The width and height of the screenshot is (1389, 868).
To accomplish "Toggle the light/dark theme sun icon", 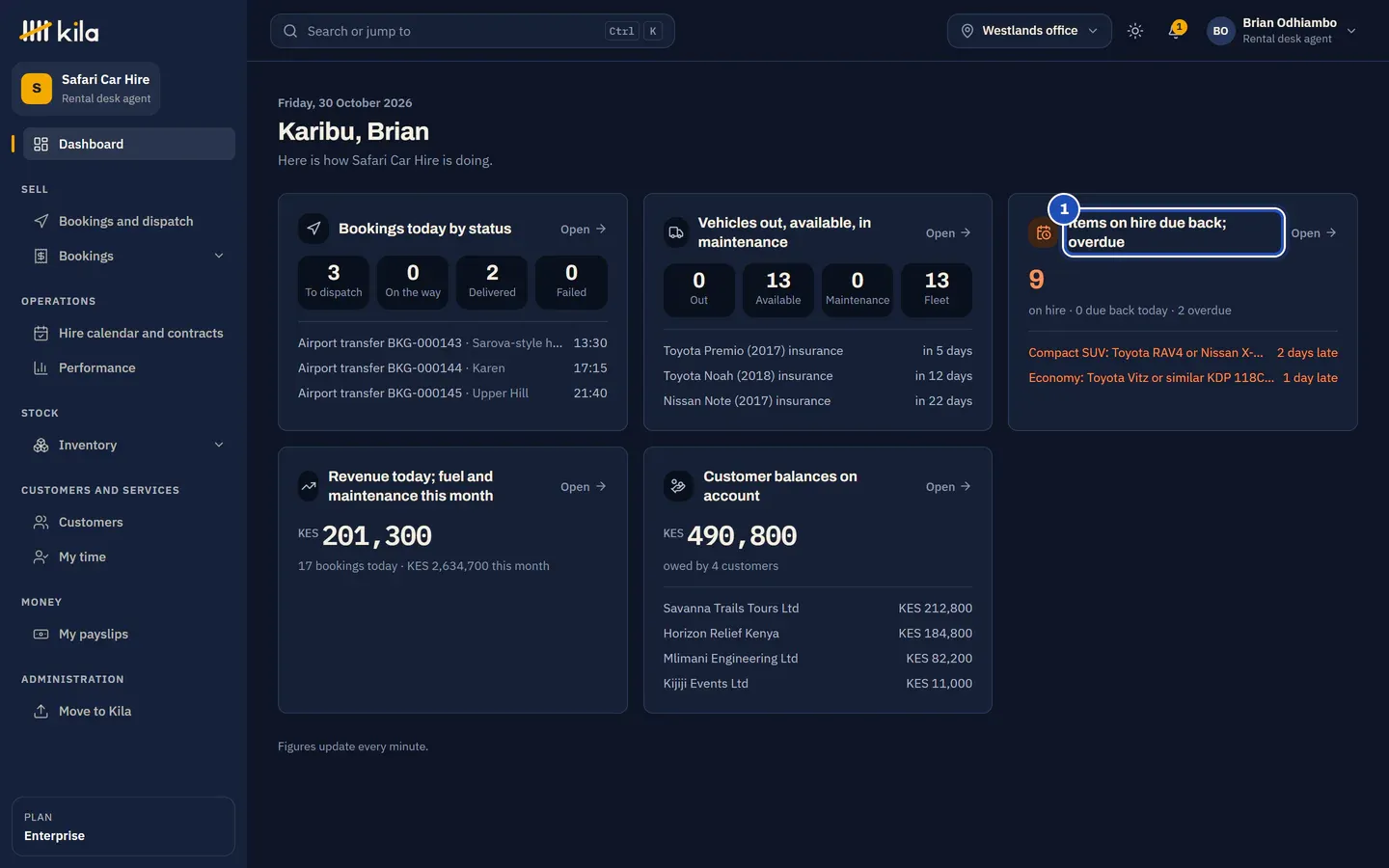I will (x=1135, y=31).
